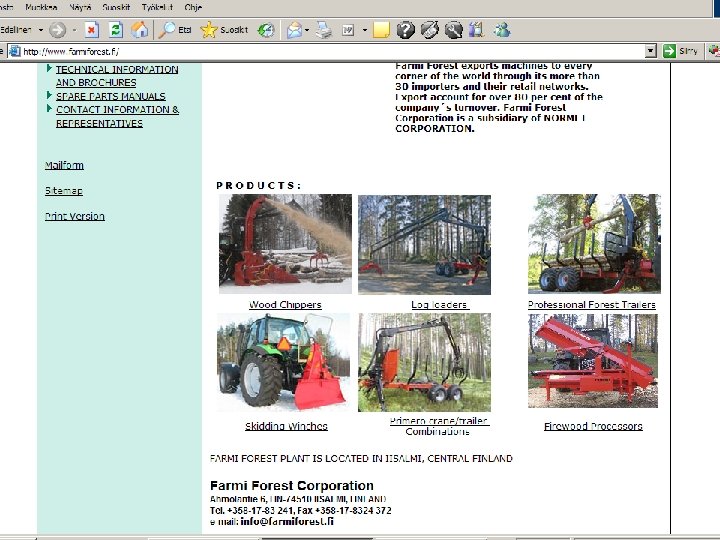Image resolution: width=720 pixels, height=540 pixels.
Task: Go to the Home page icon
Action: pos(139,30)
